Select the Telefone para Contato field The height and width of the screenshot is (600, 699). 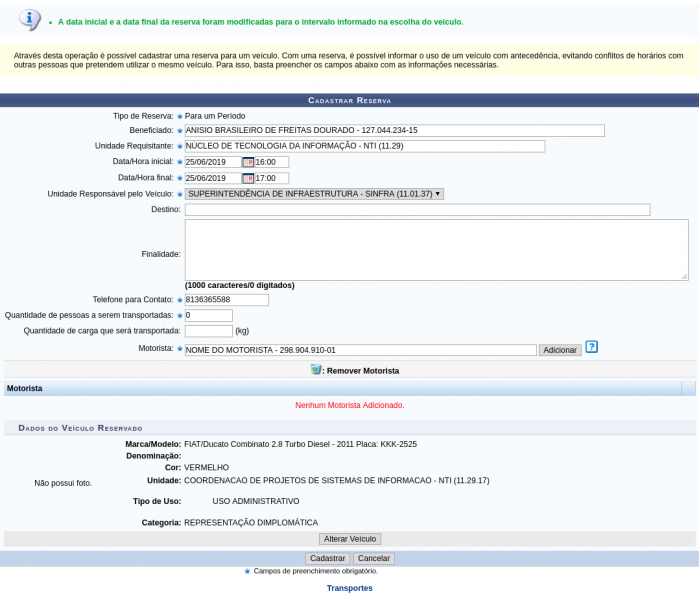[x=226, y=300]
